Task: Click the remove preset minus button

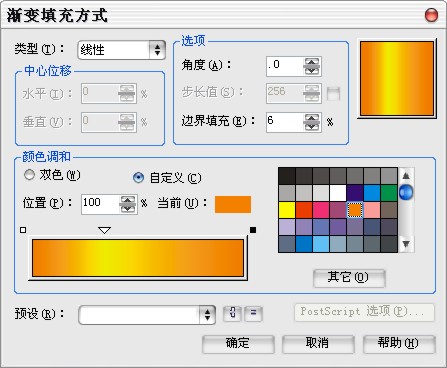Action: 253,313
